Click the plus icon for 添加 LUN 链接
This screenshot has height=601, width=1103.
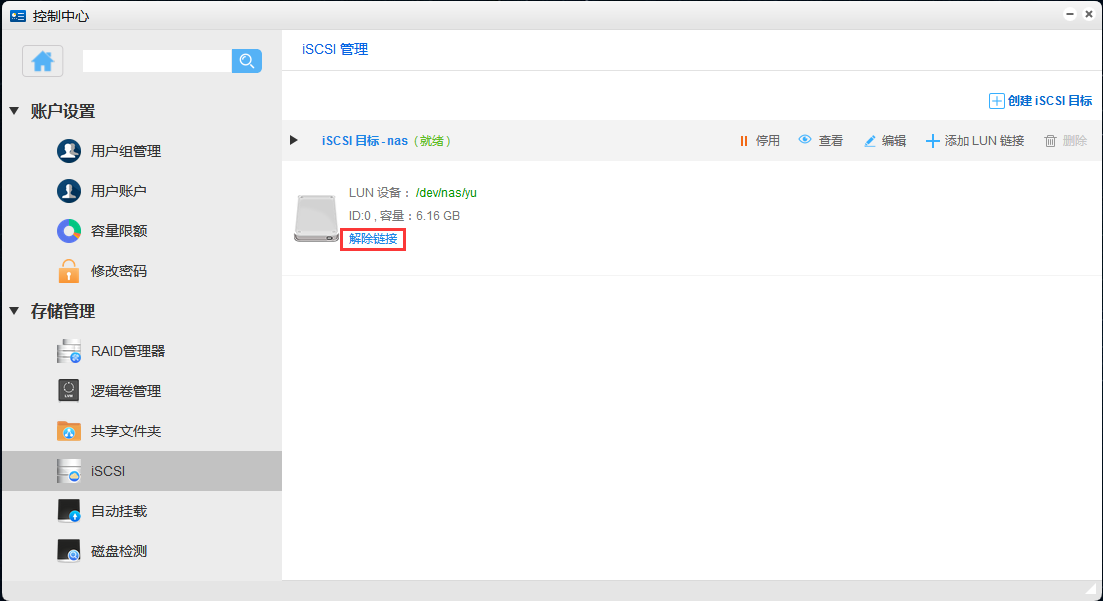(x=932, y=141)
